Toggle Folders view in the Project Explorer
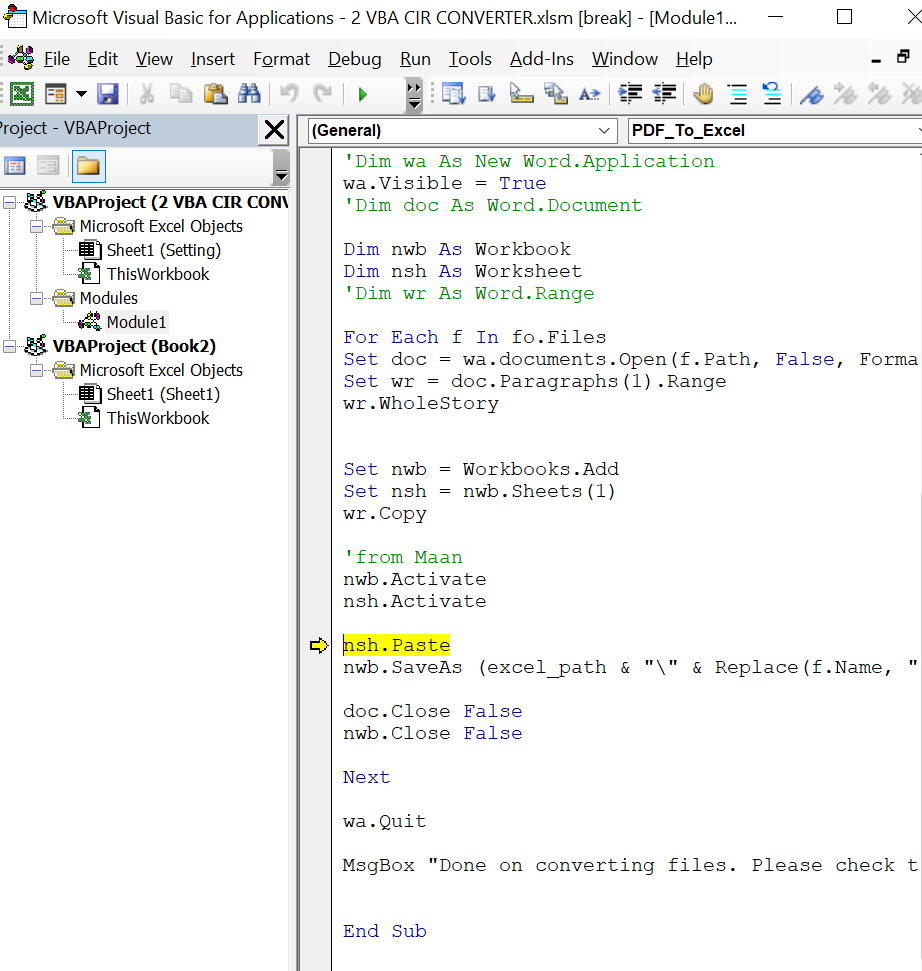922x971 pixels. pyautogui.click(x=88, y=164)
